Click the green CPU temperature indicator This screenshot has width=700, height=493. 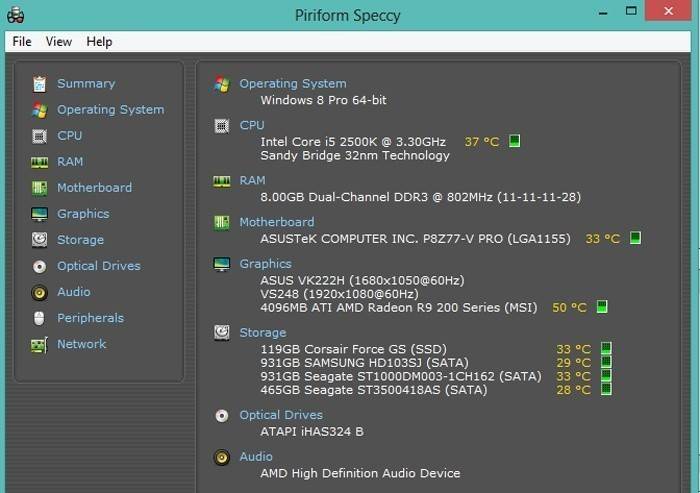(515, 141)
